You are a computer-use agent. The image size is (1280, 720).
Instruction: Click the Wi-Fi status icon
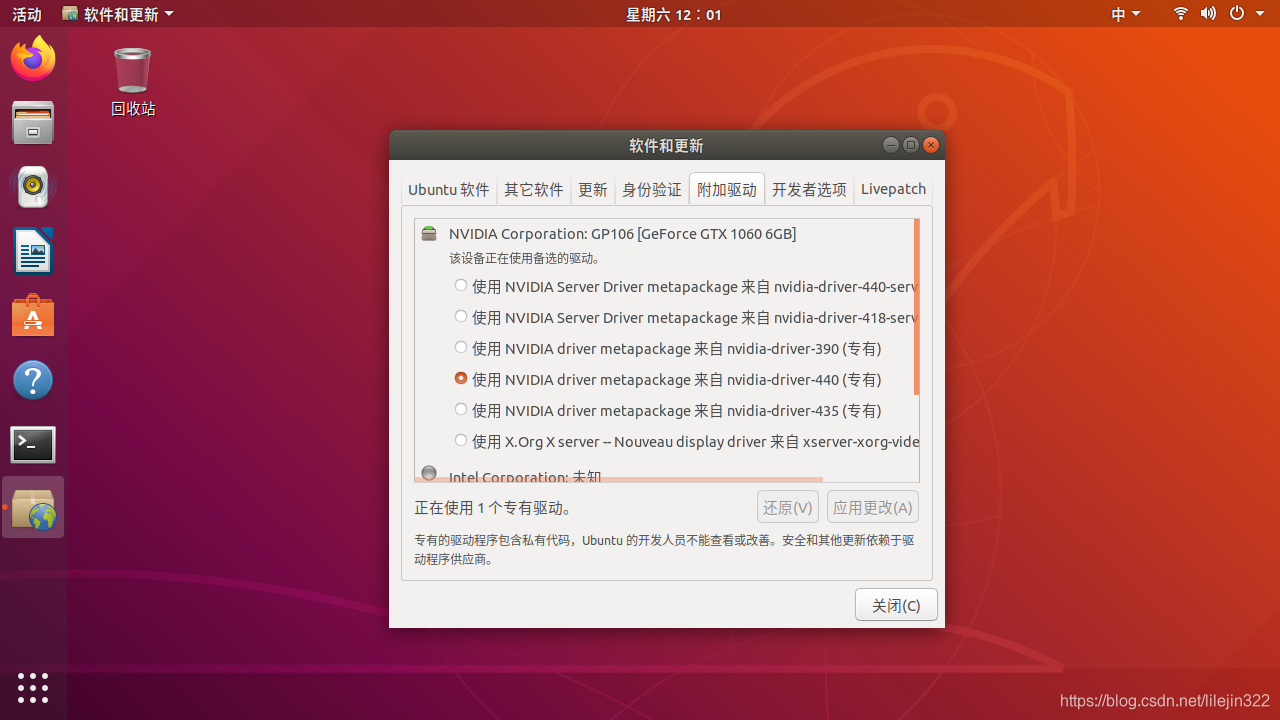tap(1181, 14)
